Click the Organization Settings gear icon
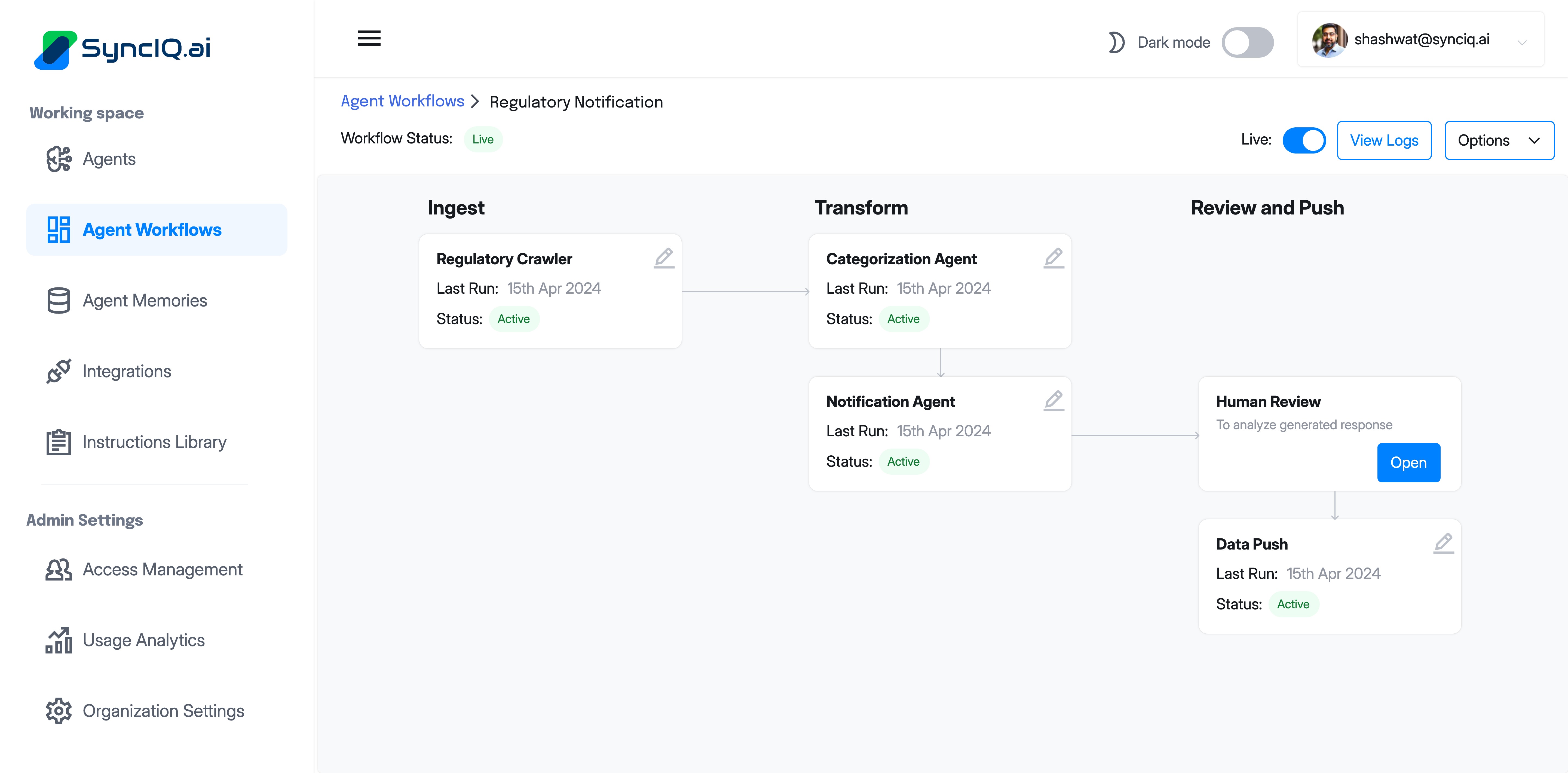The width and height of the screenshot is (1568, 773). [59, 711]
